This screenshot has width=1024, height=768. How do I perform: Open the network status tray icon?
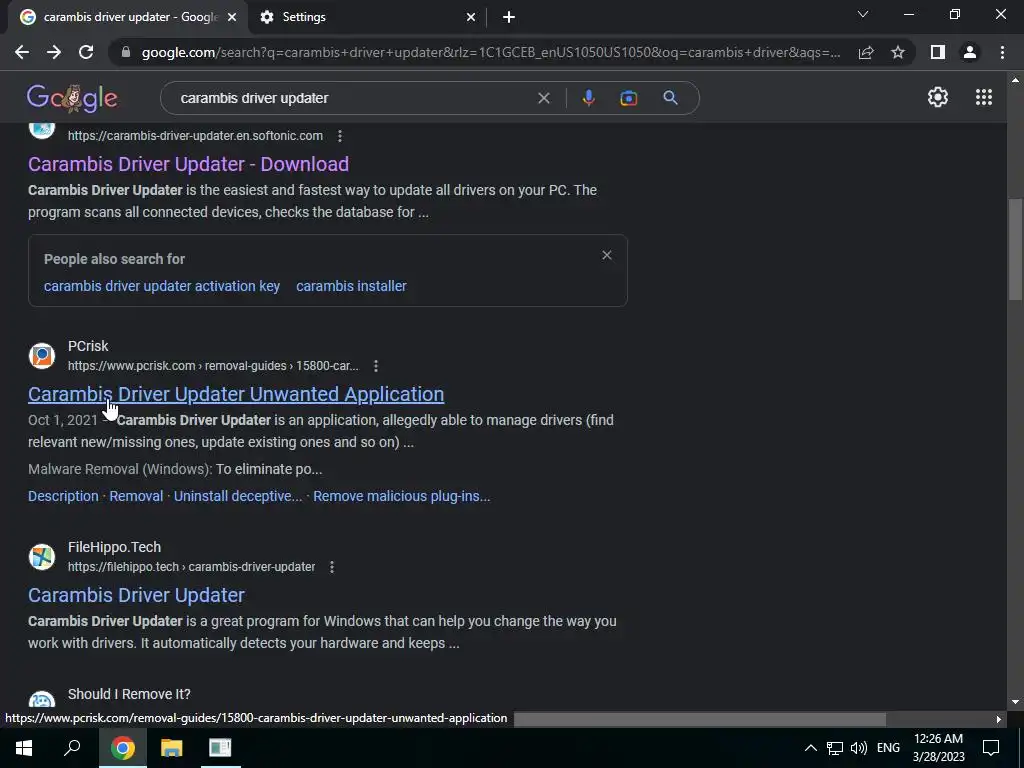coord(835,748)
